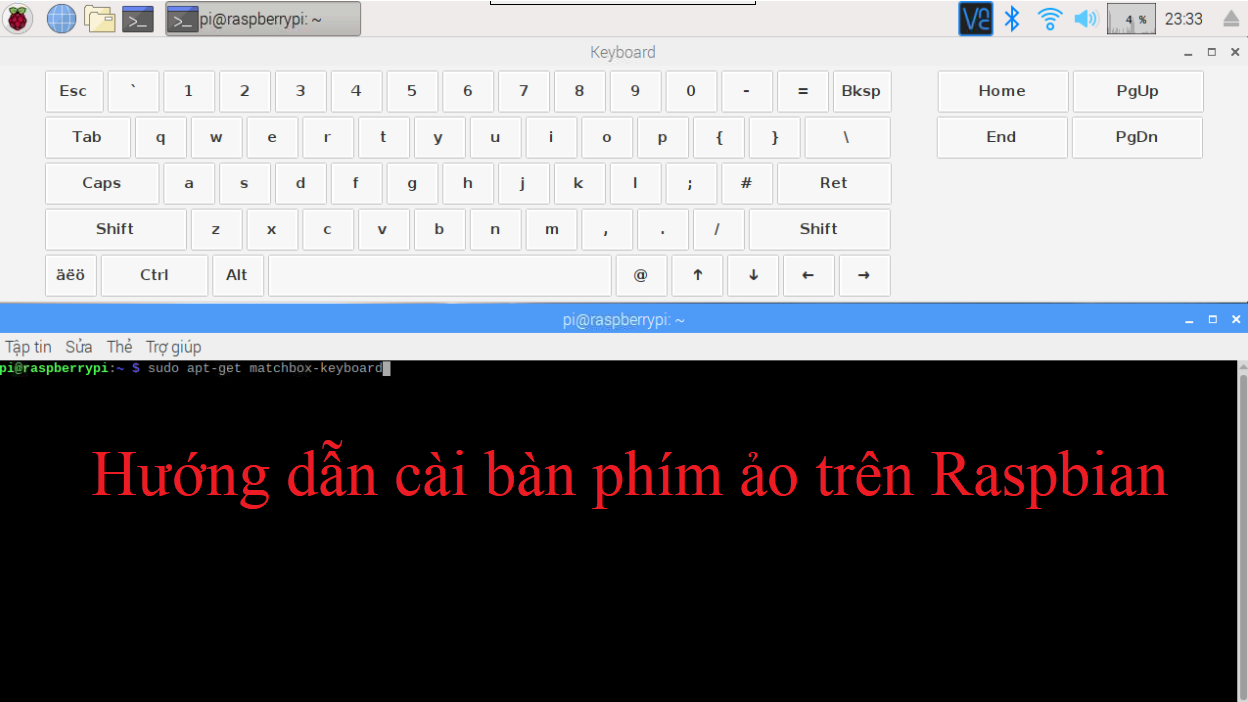Tap the Bksp key
This screenshot has height=702, width=1248.
[861, 91]
